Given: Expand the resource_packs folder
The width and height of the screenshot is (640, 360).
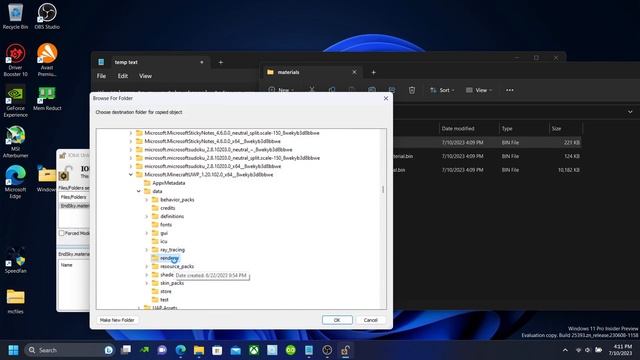Looking at the screenshot, I should [147, 266].
